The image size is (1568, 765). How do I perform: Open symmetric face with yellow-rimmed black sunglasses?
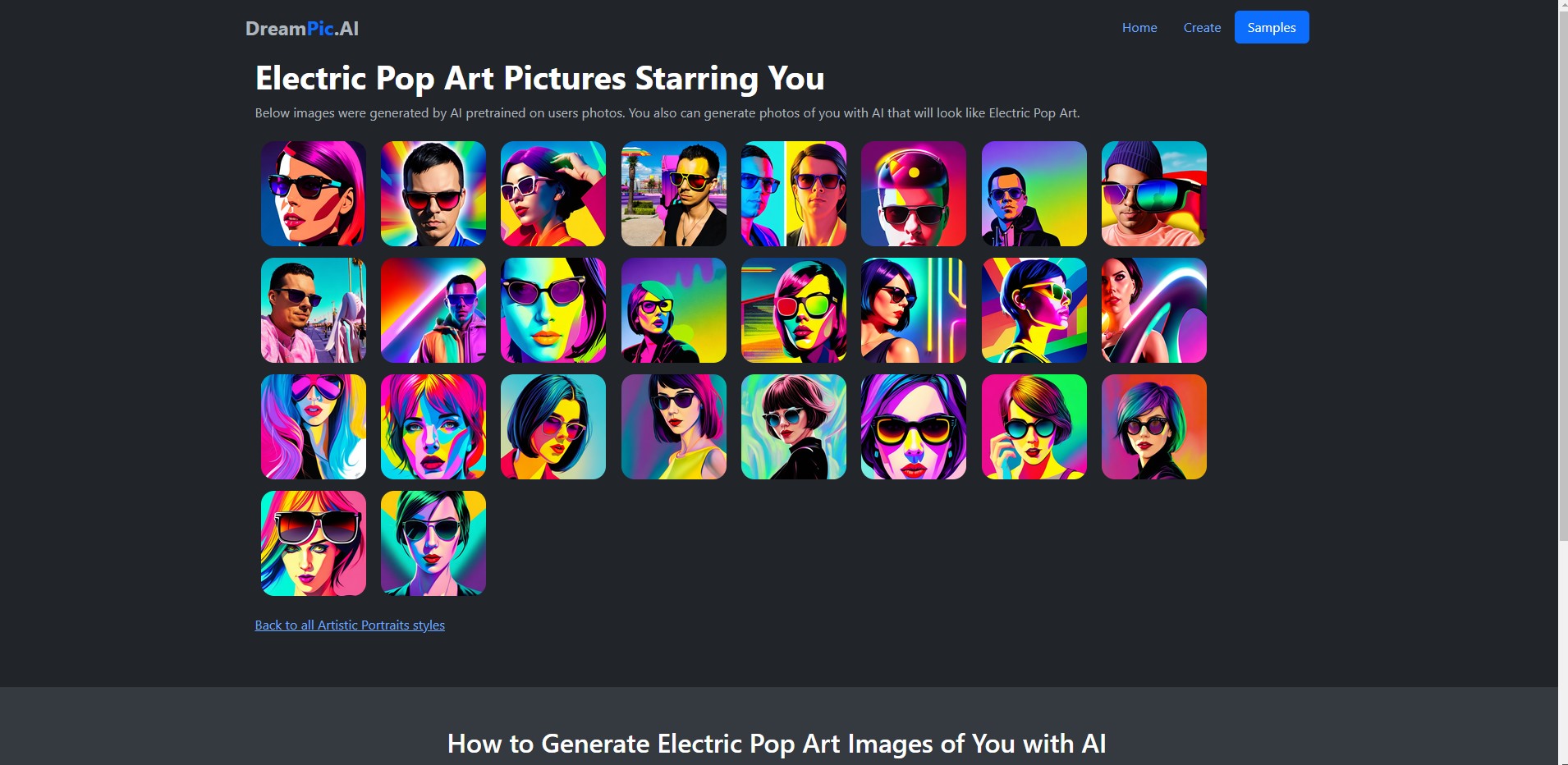coord(914,427)
